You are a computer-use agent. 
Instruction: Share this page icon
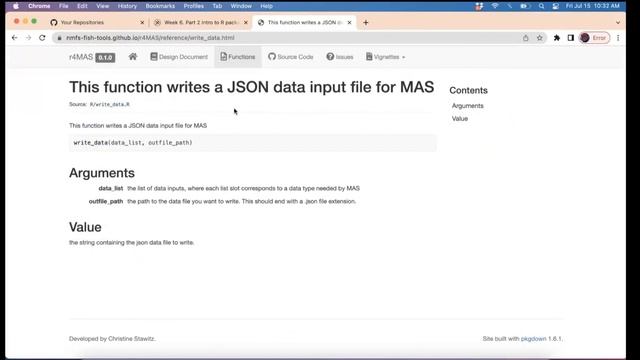[x=525, y=38]
